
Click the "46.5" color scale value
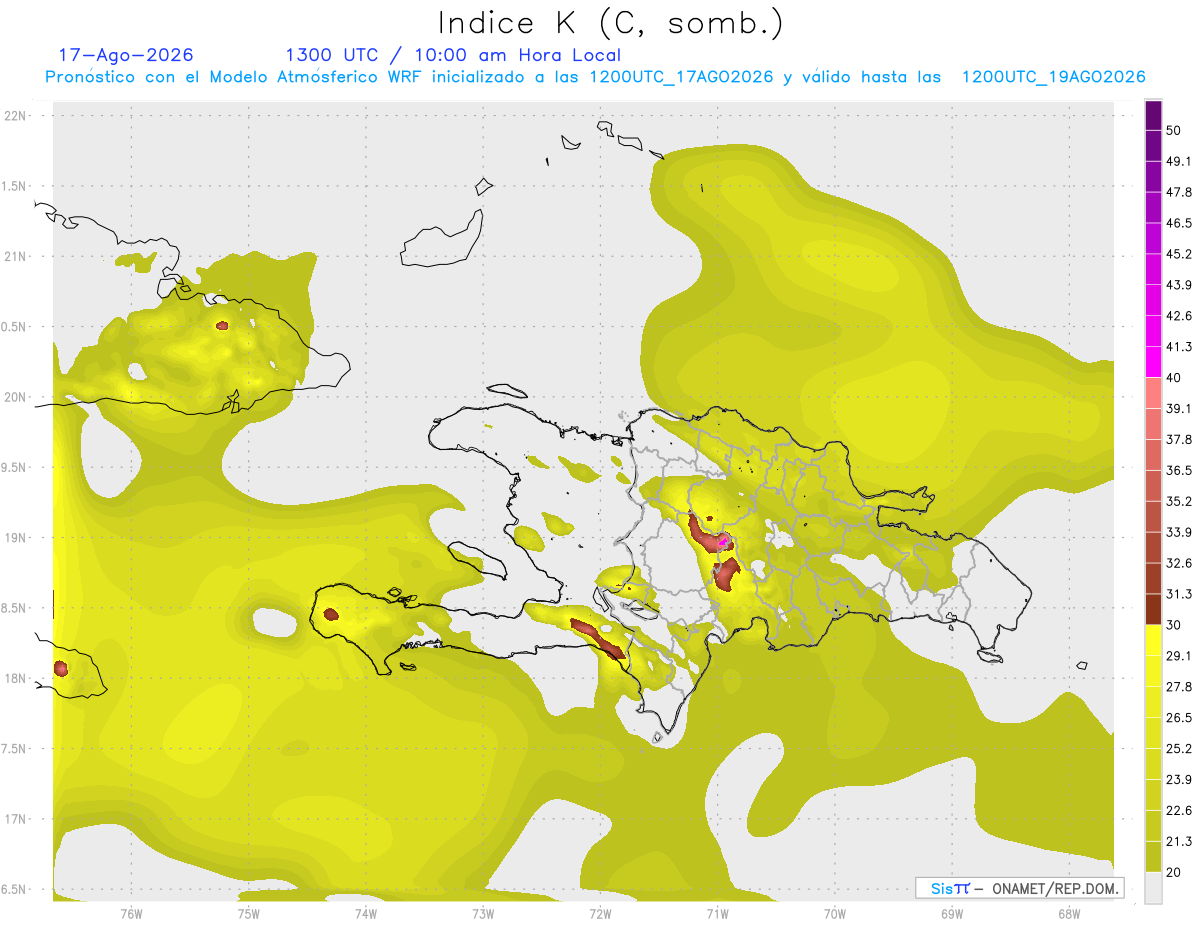pyautogui.click(x=1179, y=223)
